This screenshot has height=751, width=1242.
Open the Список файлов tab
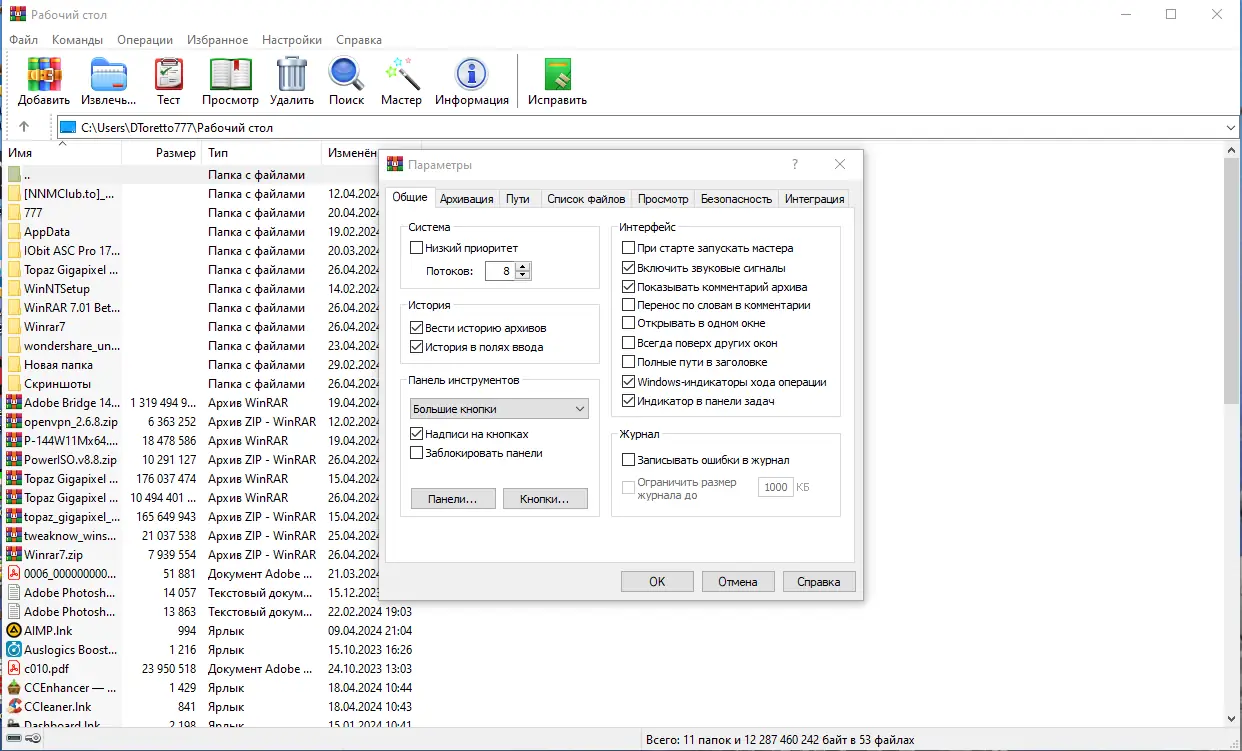pyautogui.click(x=586, y=199)
